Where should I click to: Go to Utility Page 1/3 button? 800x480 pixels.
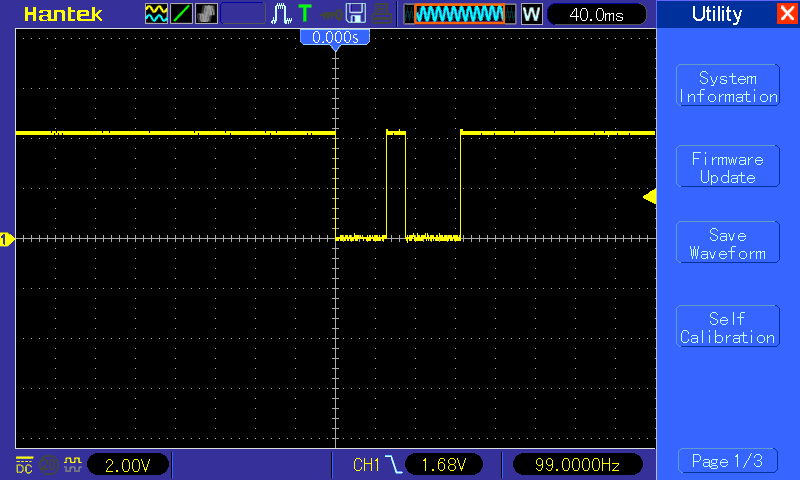point(728,461)
